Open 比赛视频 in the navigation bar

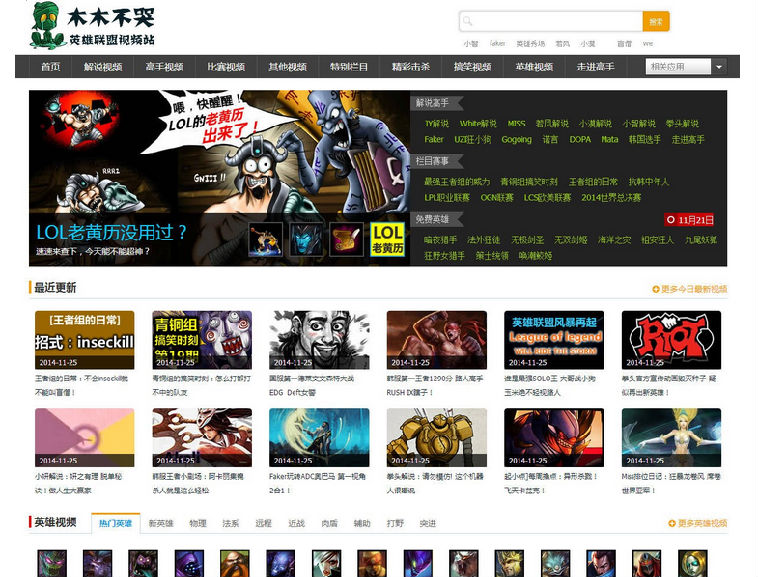tap(226, 67)
